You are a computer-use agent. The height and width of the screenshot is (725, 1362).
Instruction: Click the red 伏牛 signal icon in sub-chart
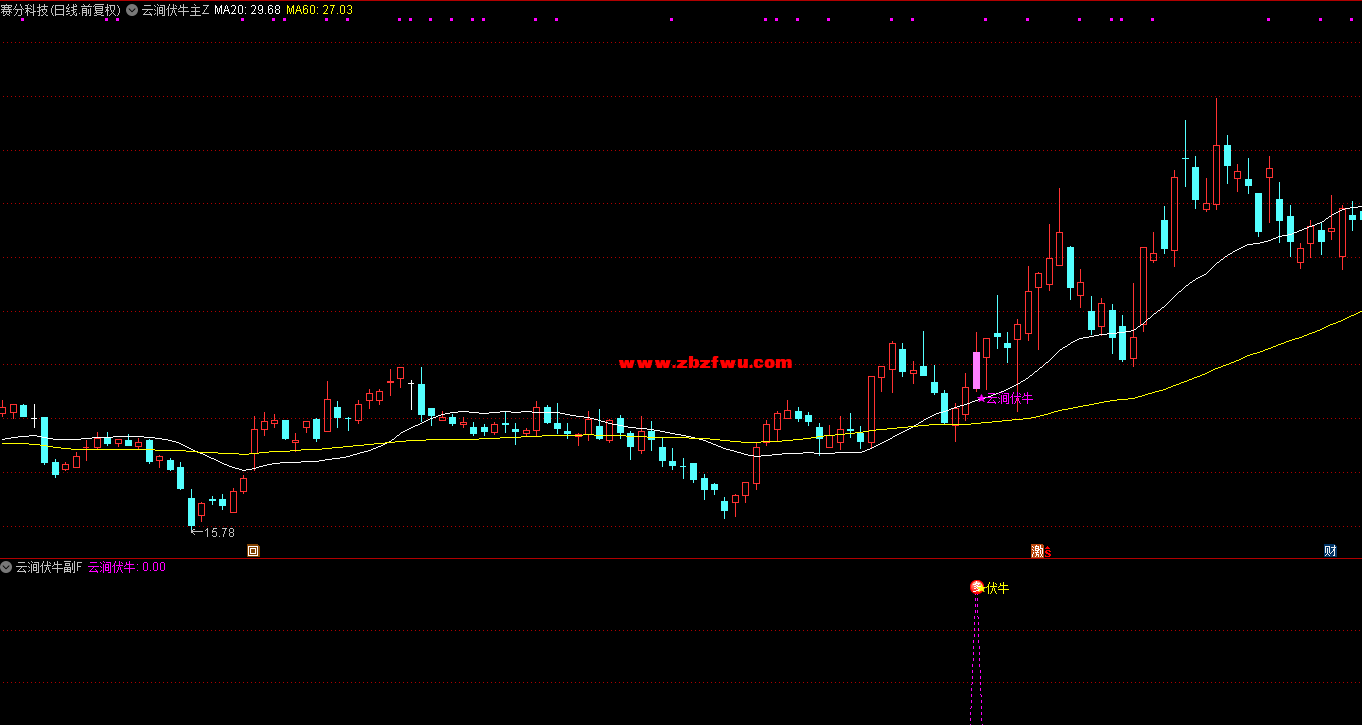977,587
